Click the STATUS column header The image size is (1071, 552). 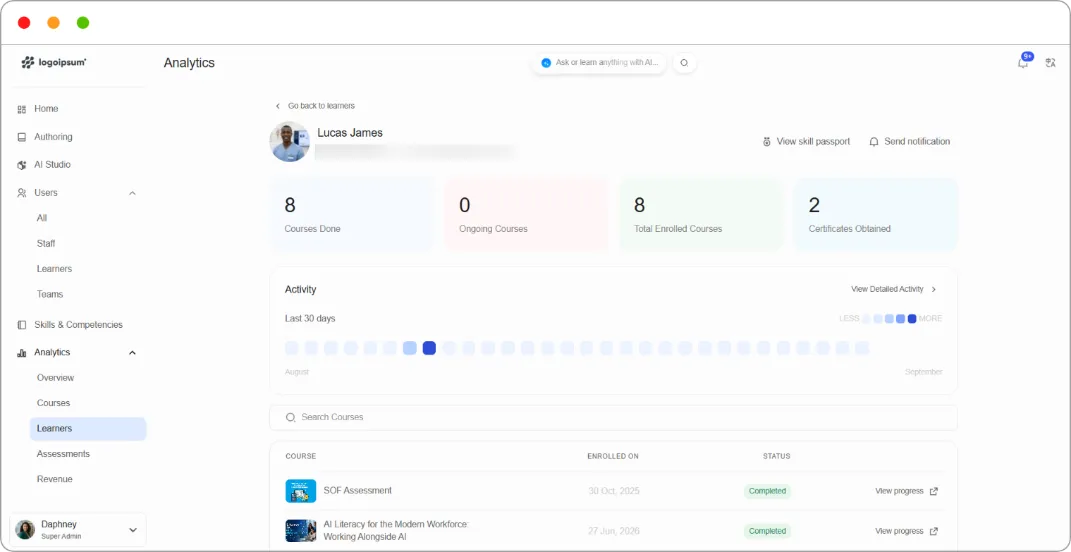pyautogui.click(x=777, y=456)
